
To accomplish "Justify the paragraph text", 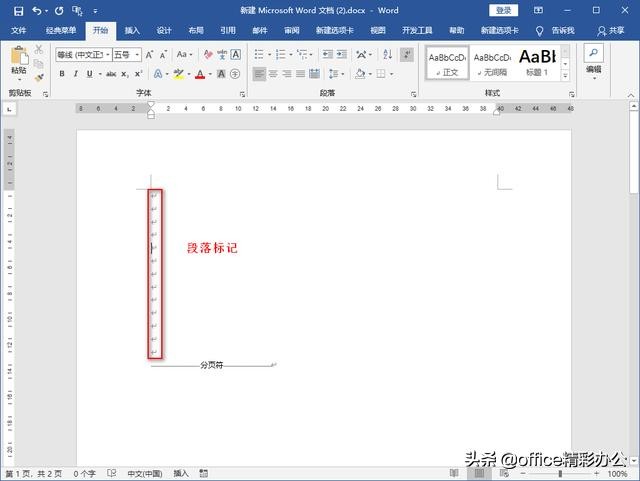I will click(300, 74).
